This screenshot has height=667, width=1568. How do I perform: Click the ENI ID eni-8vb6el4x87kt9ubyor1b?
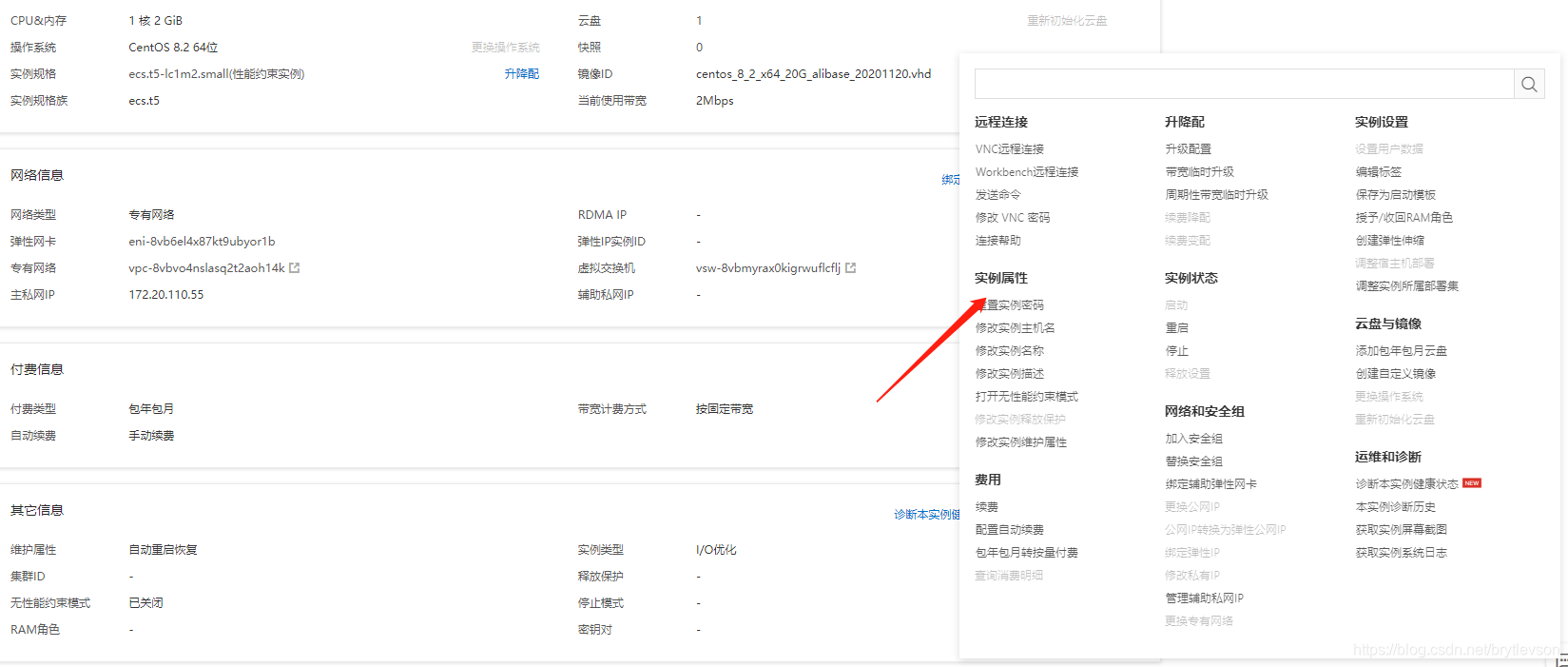coord(203,242)
